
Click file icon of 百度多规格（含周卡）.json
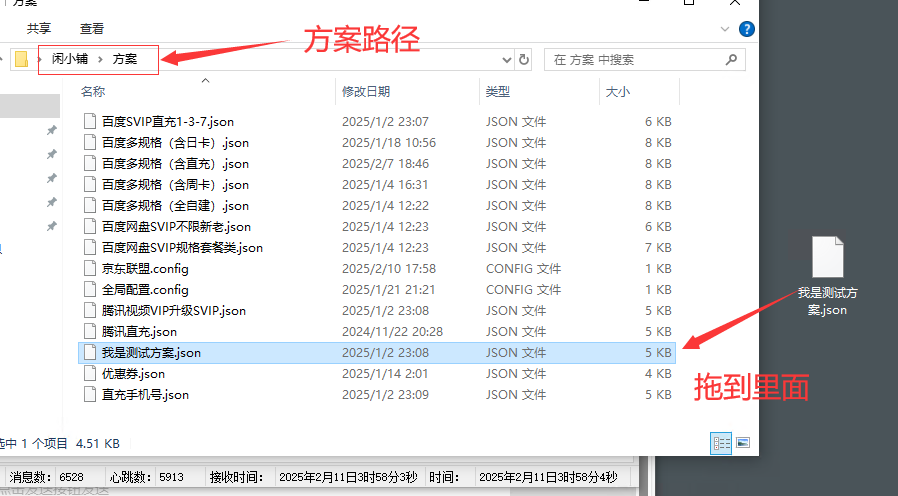click(90, 184)
